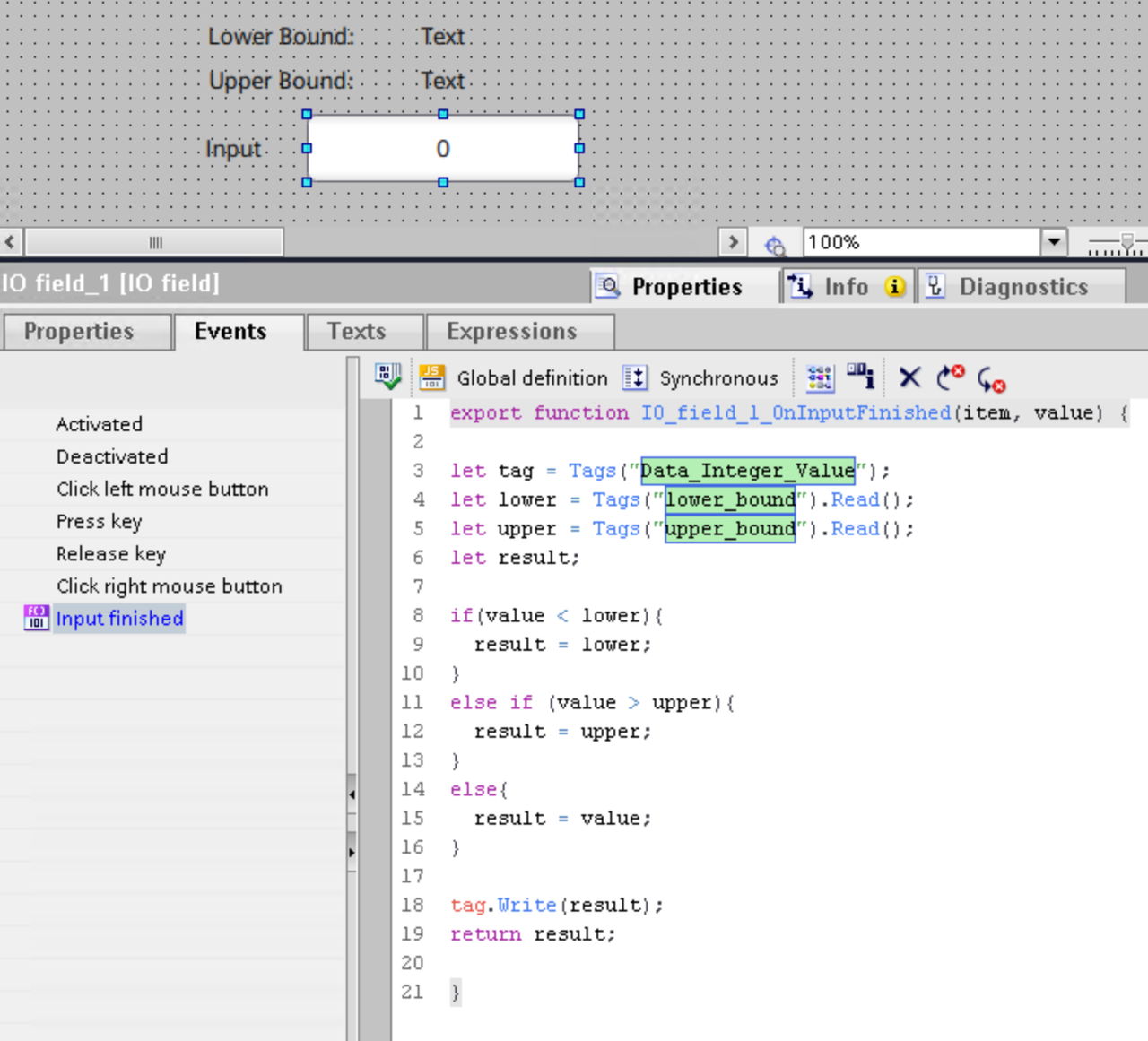
Task: Click the zoom to selection icon
Action: pos(775,244)
